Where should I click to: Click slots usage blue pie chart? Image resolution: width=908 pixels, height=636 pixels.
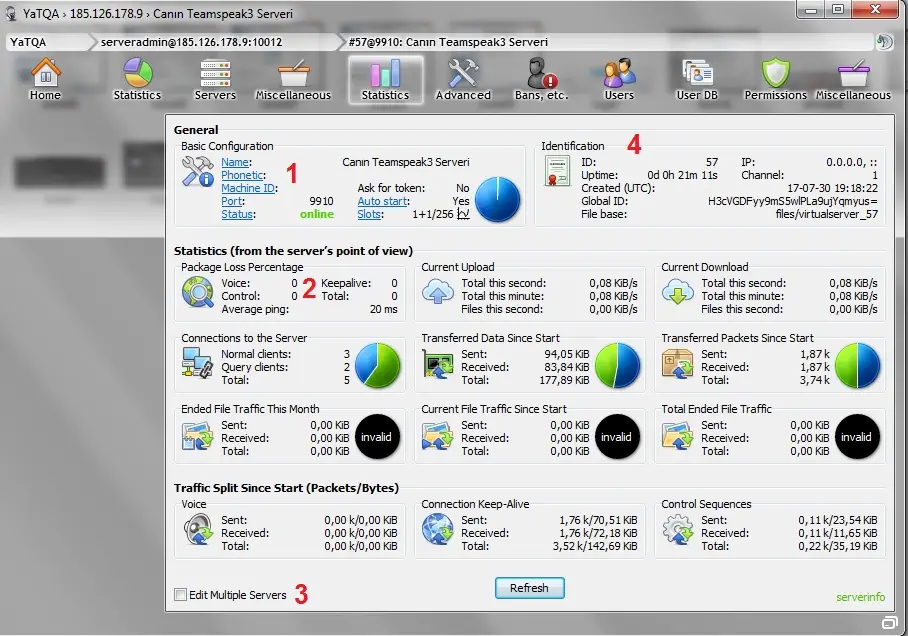tap(497, 199)
